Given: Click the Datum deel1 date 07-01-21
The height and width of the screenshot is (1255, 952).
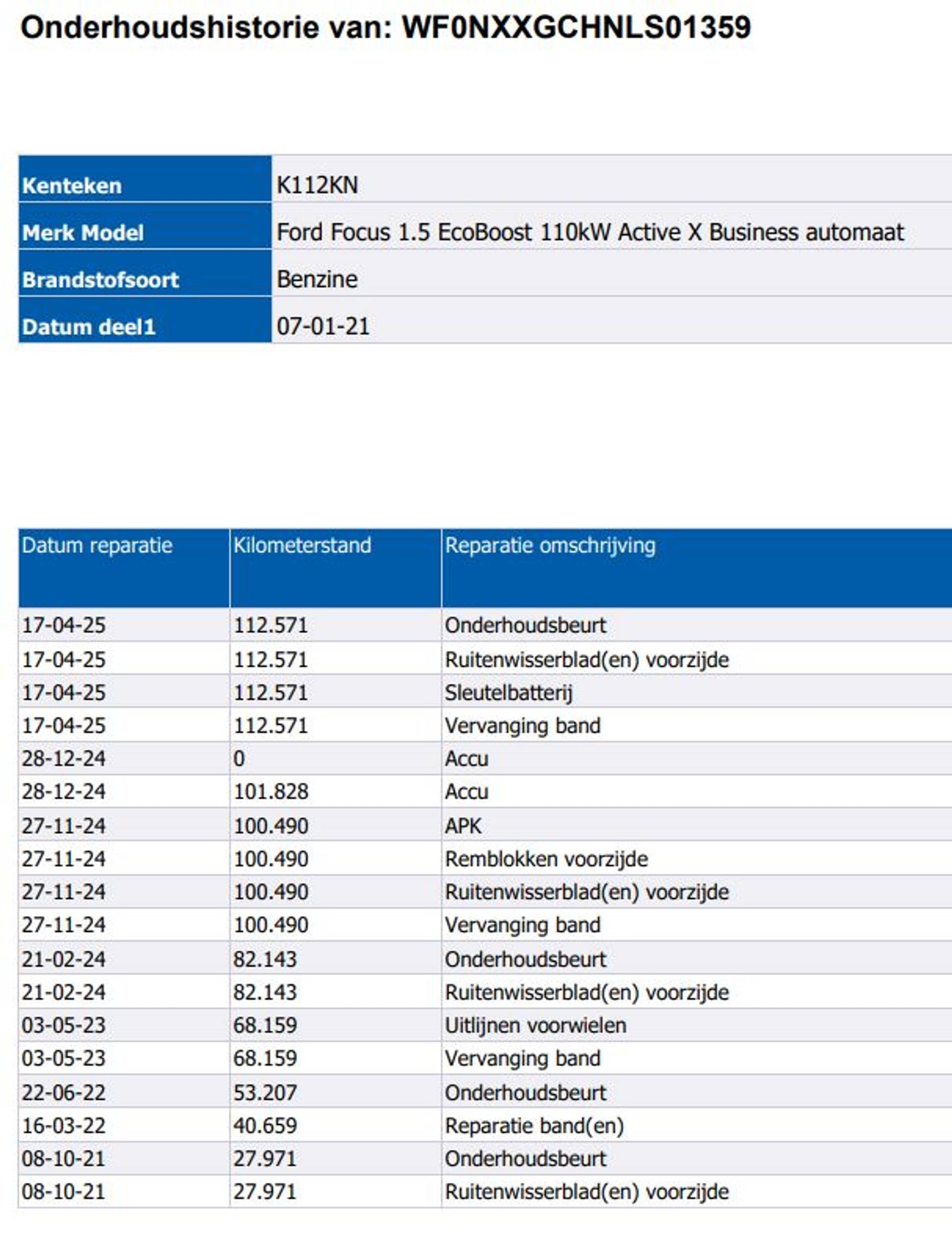Looking at the screenshot, I should pyautogui.click(x=323, y=326).
